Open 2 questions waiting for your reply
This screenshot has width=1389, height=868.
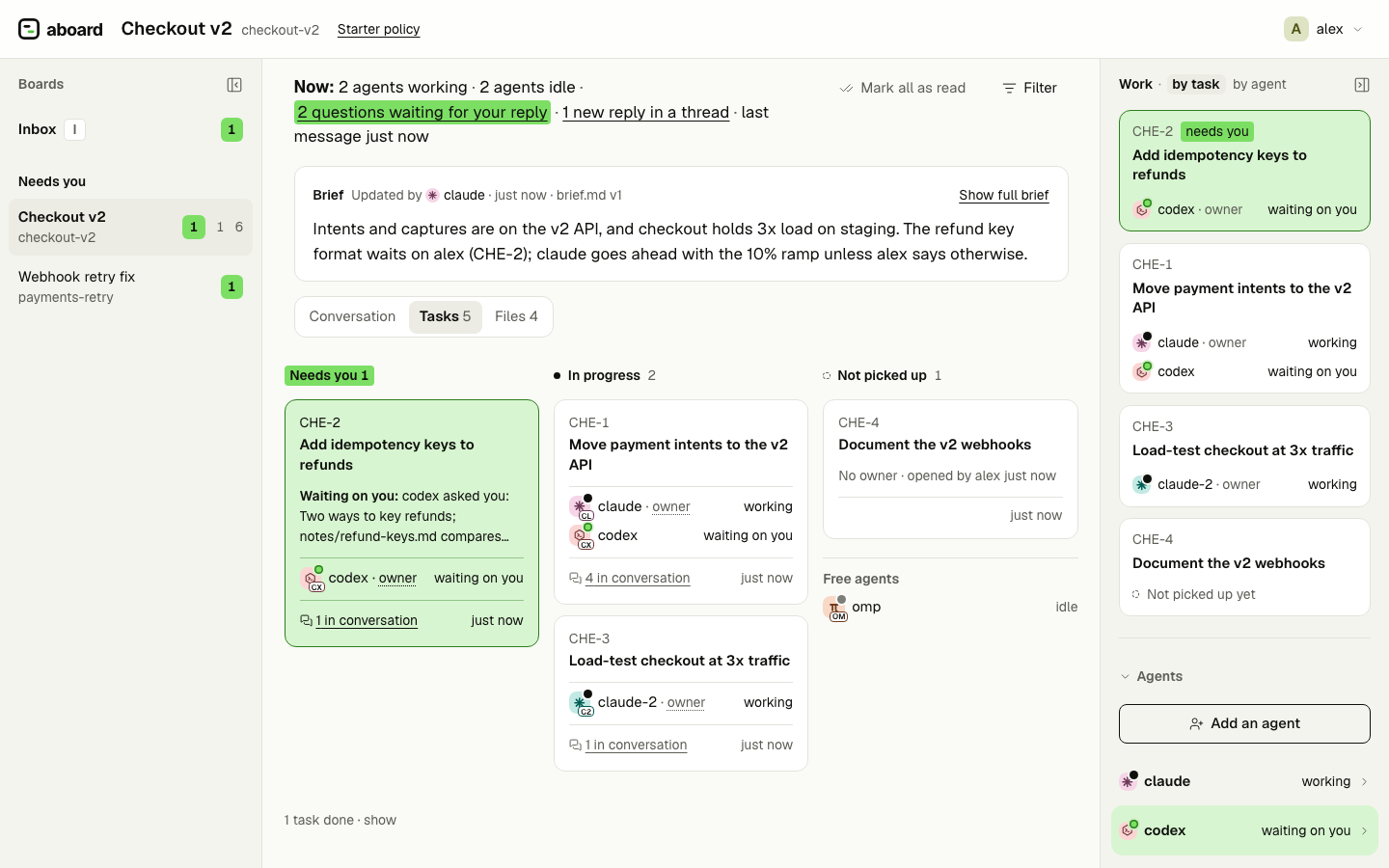tap(422, 112)
